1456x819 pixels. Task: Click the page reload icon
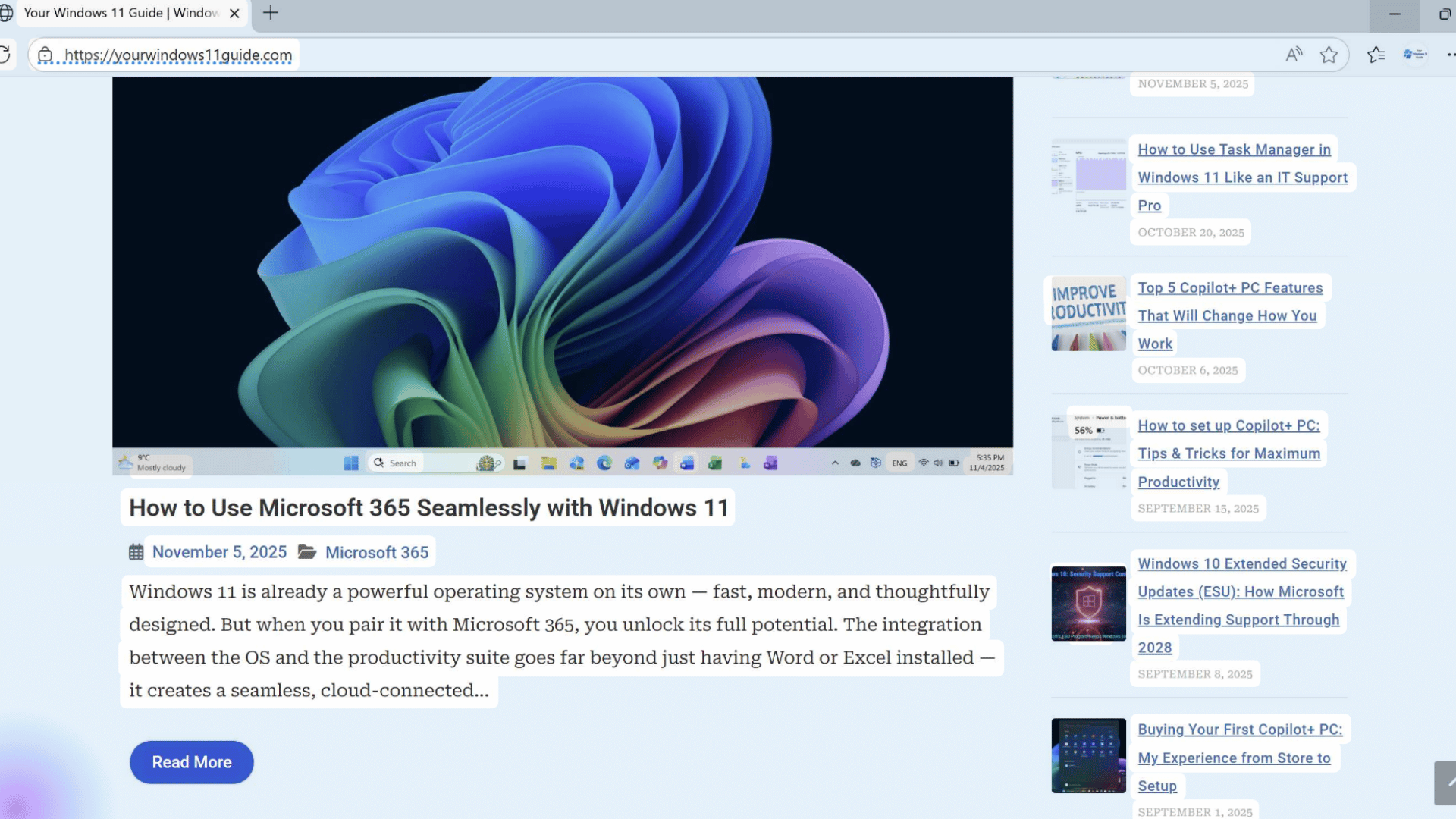pyautogui.click(x=4, y=54)
